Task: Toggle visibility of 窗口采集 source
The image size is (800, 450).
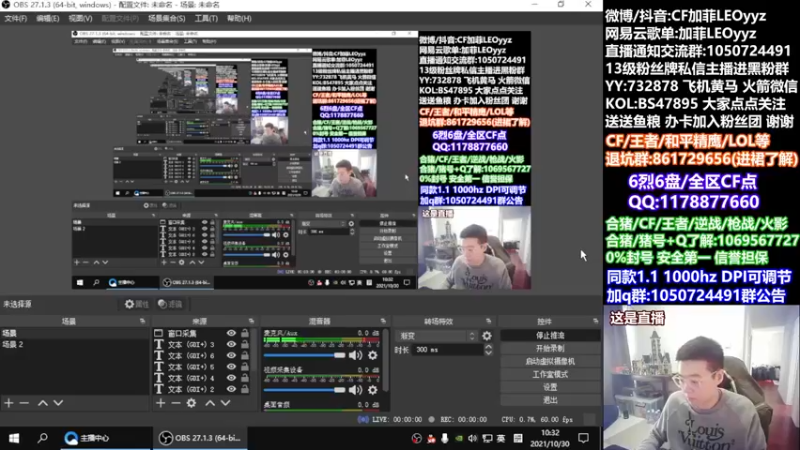Action: 232,333
